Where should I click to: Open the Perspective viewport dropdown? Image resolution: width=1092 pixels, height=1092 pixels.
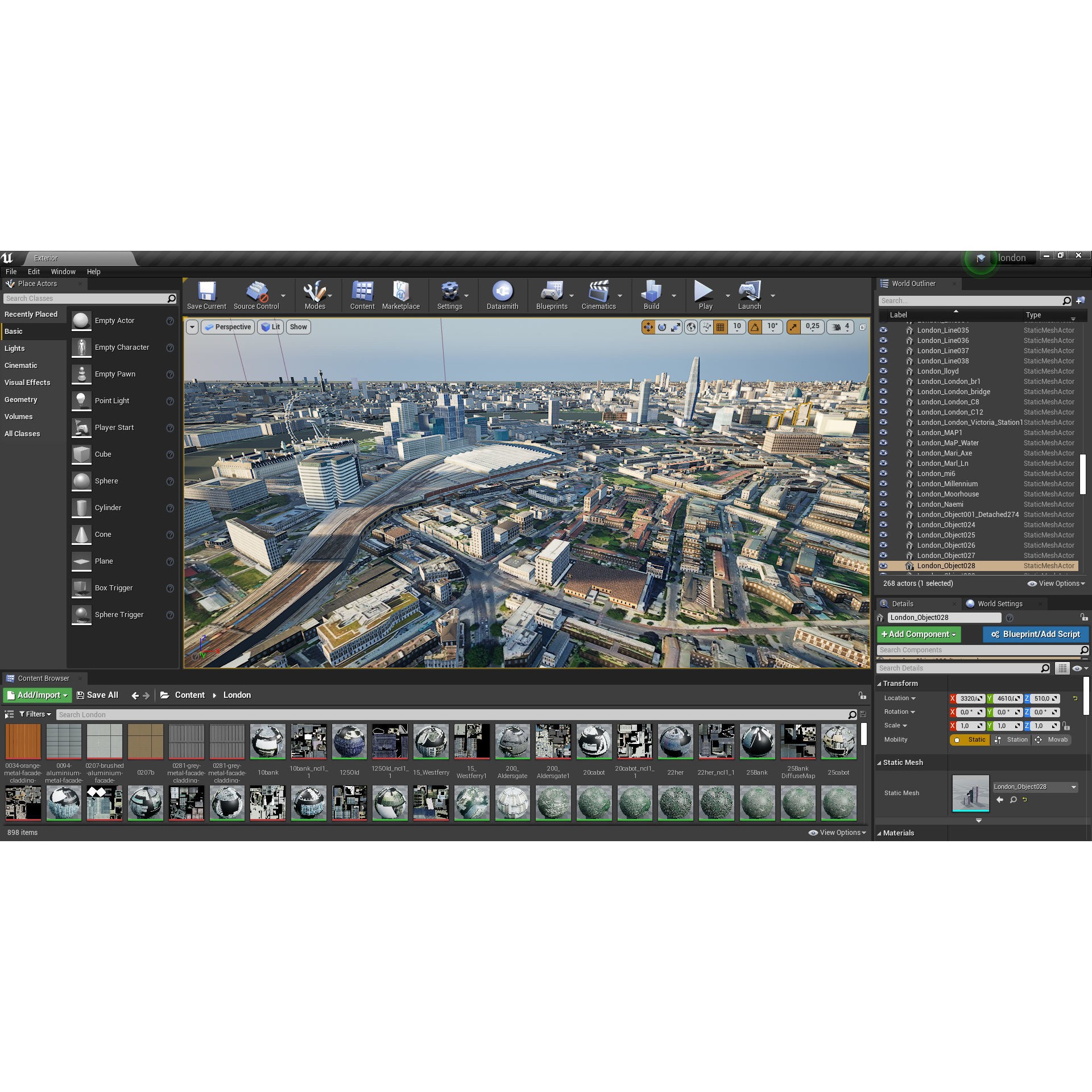[x=227, y=327]
